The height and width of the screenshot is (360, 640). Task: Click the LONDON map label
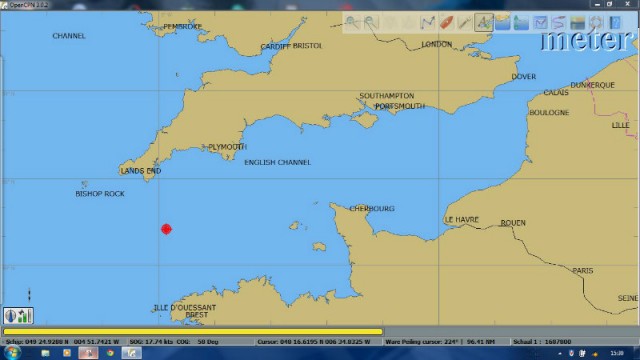pos(436,44)
